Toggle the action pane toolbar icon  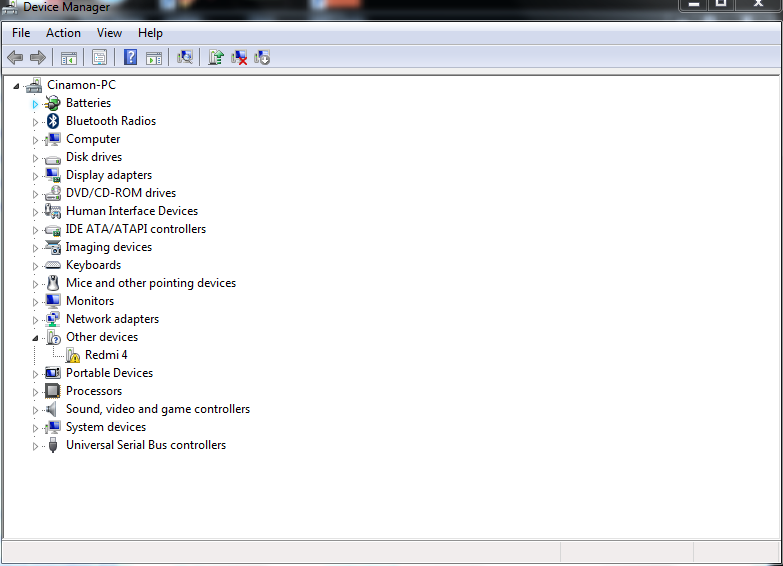pos(154,58)
